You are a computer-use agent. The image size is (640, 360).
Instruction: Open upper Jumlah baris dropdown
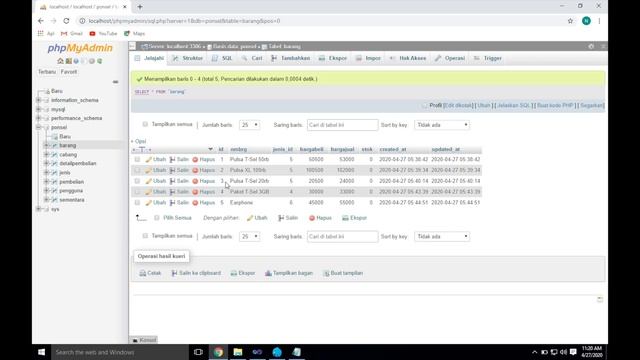249,125
